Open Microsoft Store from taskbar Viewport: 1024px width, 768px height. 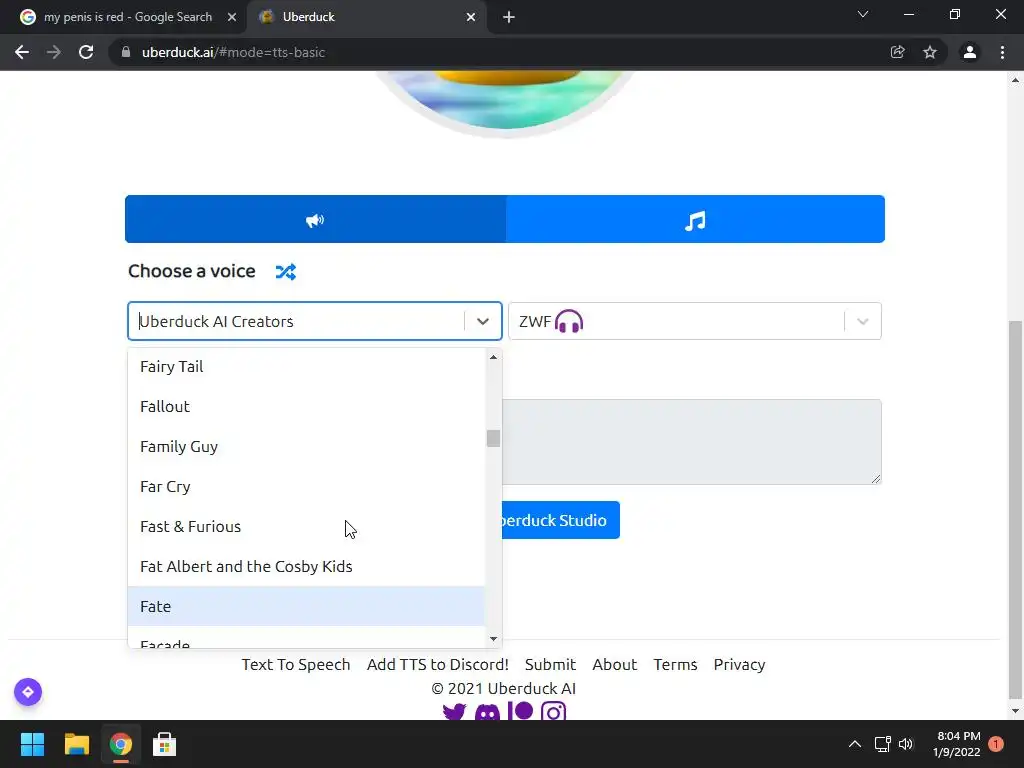[x=165, y=744]
